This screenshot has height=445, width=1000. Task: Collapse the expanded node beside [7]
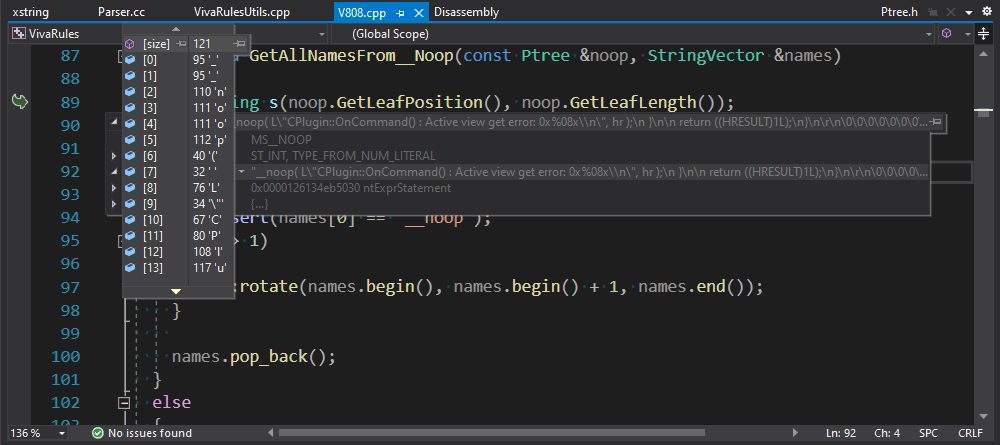(x=114, y=171)
